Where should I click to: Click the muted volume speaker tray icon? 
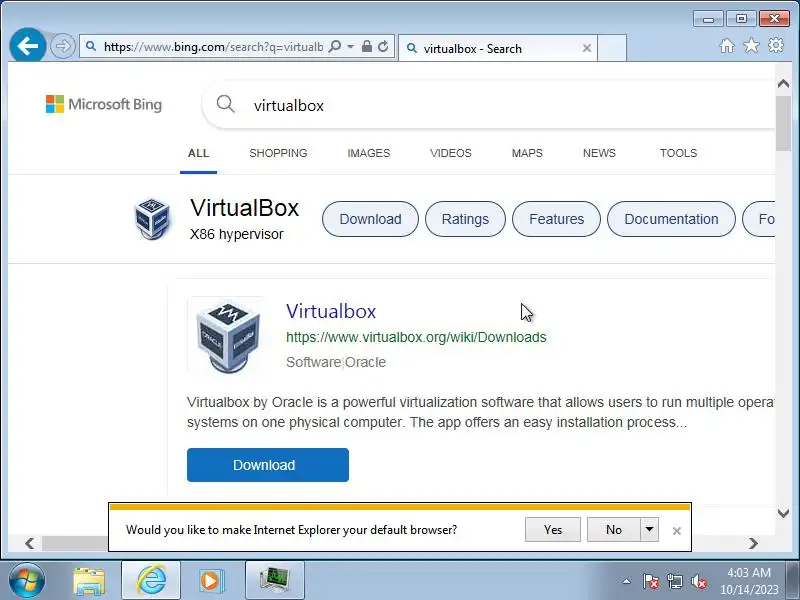pyautogui.click(x=698, y=581)
